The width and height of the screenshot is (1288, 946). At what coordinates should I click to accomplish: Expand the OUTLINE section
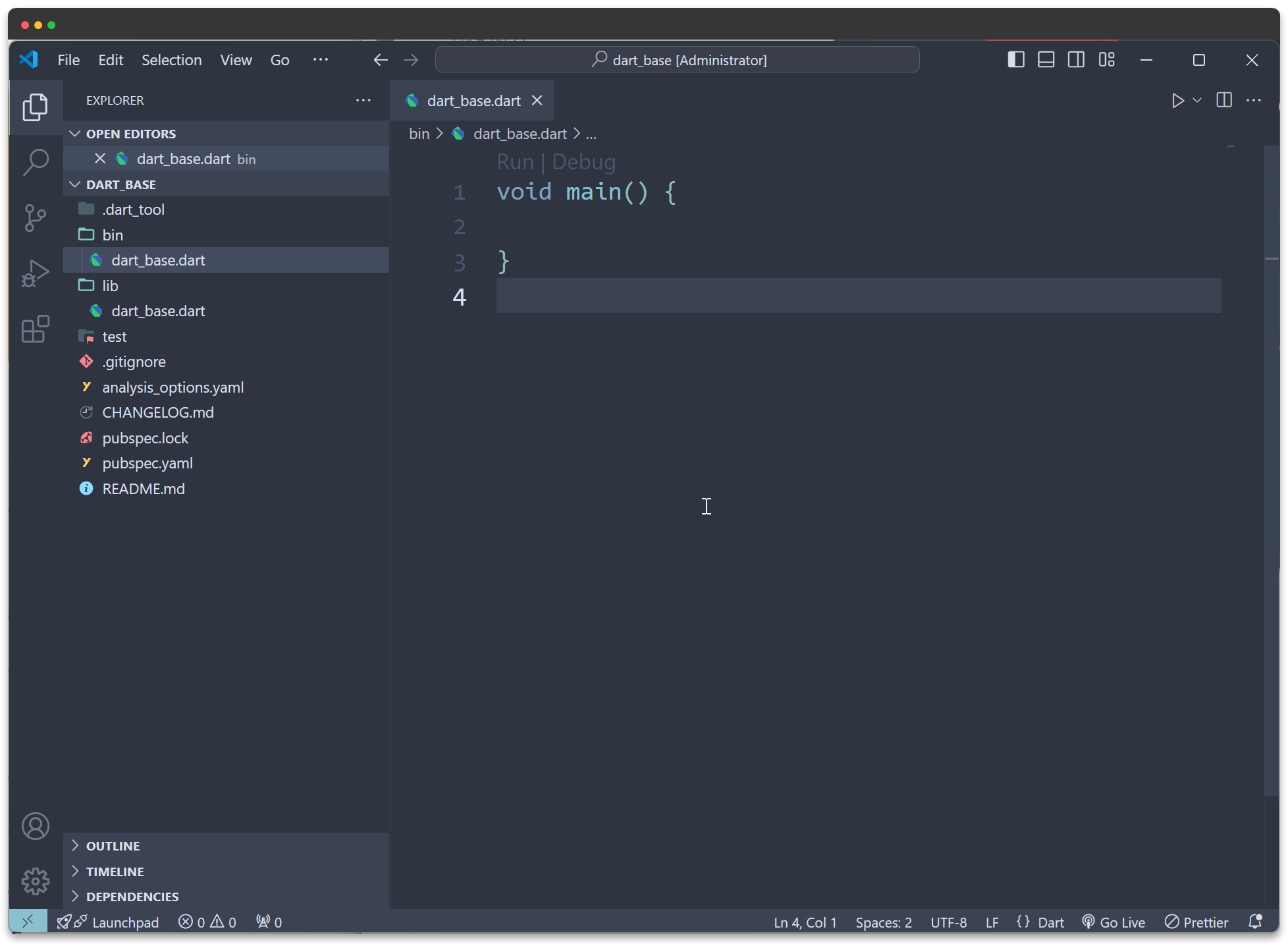point(113,846)
